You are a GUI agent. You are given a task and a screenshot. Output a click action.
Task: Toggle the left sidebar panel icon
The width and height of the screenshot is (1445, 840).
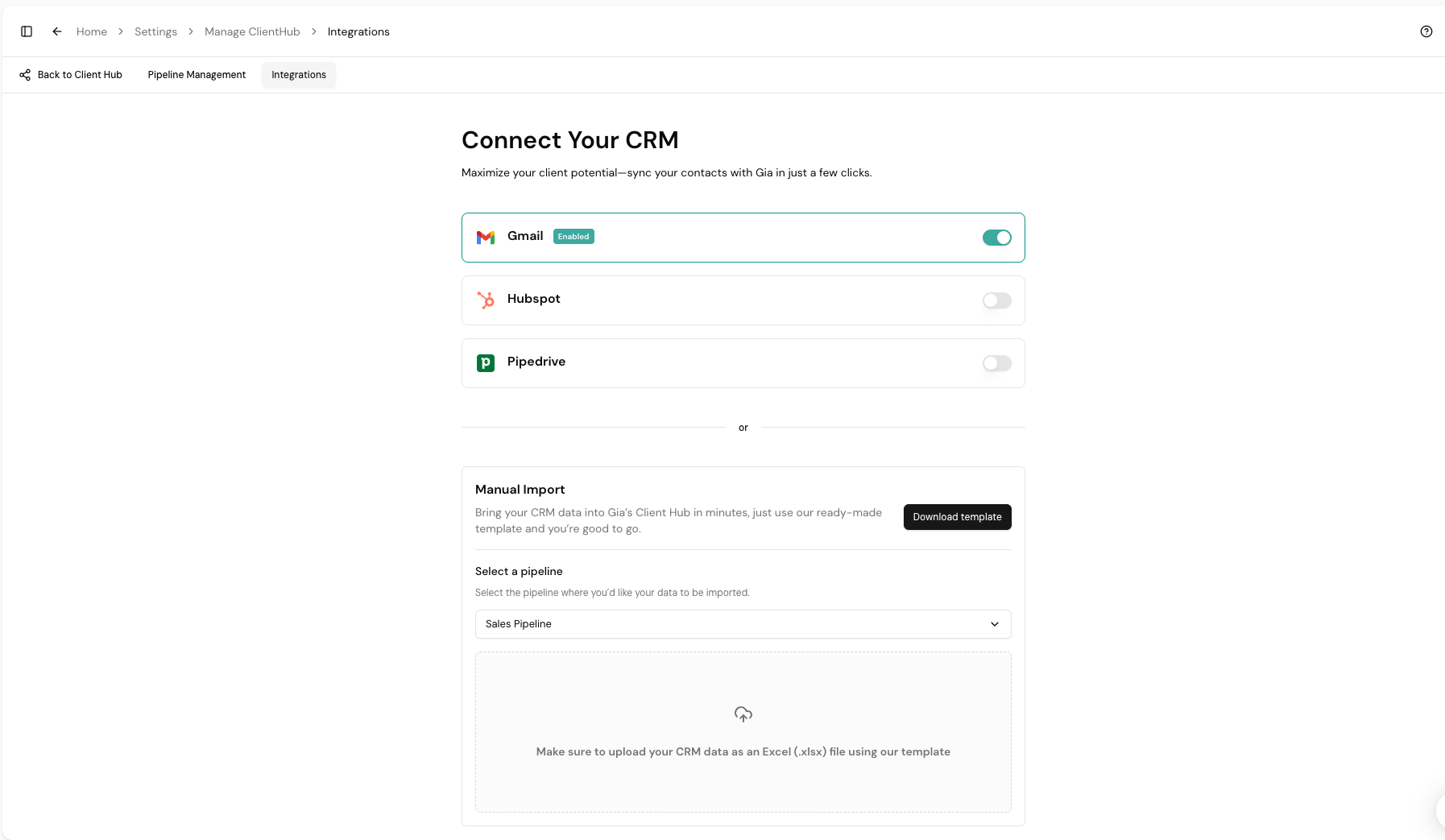coord(27,31)
